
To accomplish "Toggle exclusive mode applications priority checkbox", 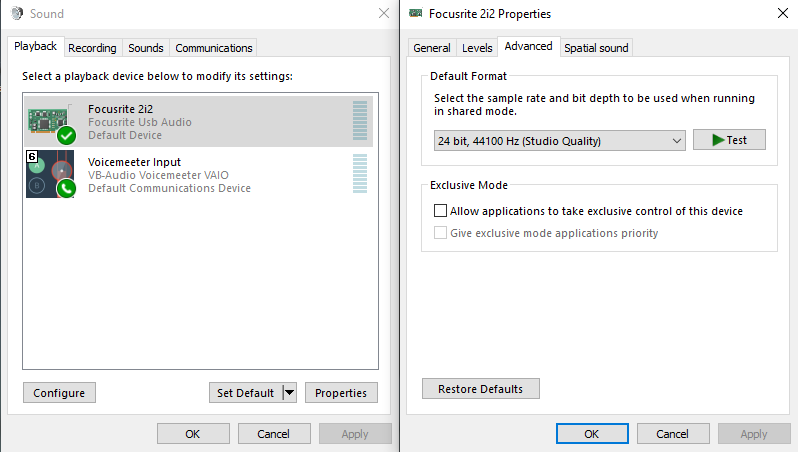I will tap(440, 233).
